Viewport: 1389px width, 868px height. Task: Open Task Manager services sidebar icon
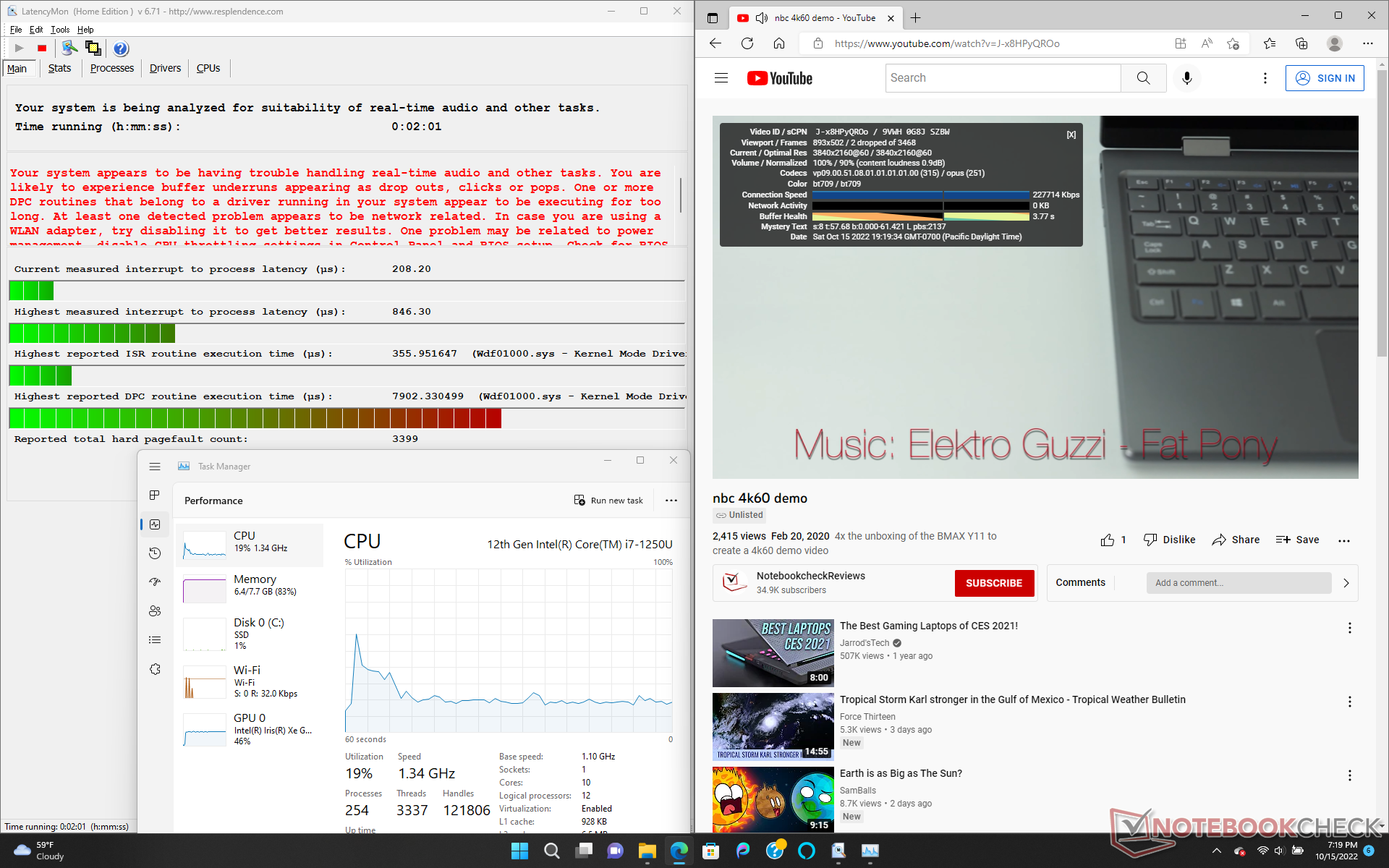pos(155,669)
